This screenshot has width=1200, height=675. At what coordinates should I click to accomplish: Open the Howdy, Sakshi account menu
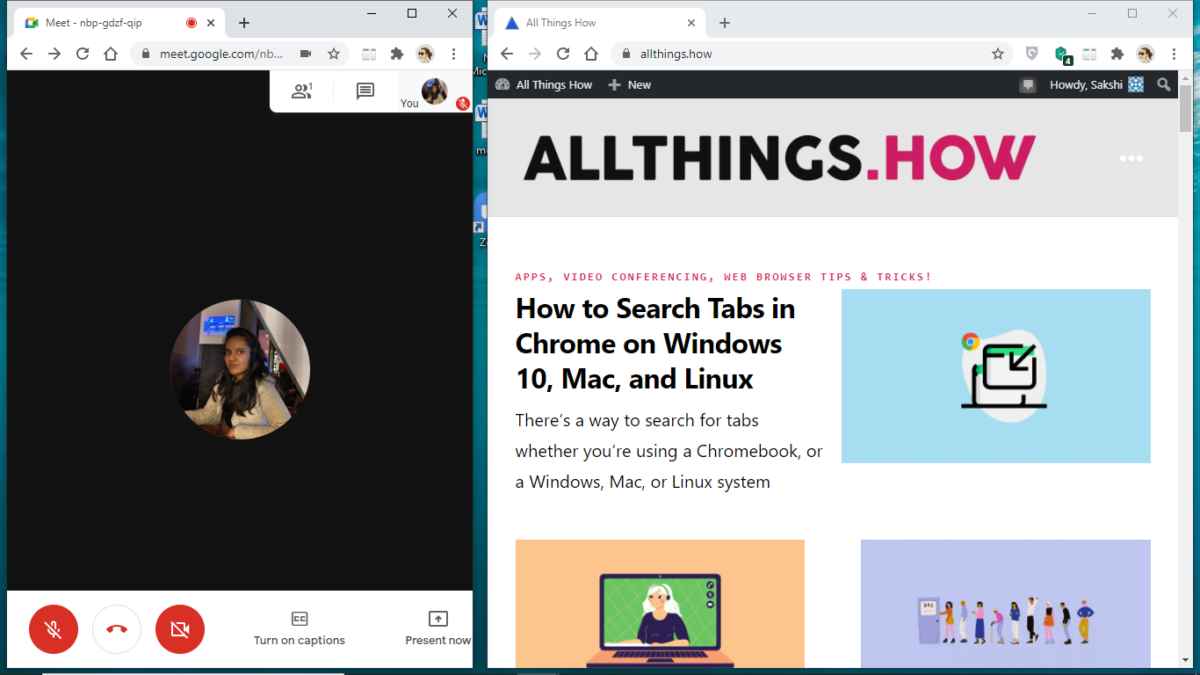pyautogui.click(x=1097, y=85)
